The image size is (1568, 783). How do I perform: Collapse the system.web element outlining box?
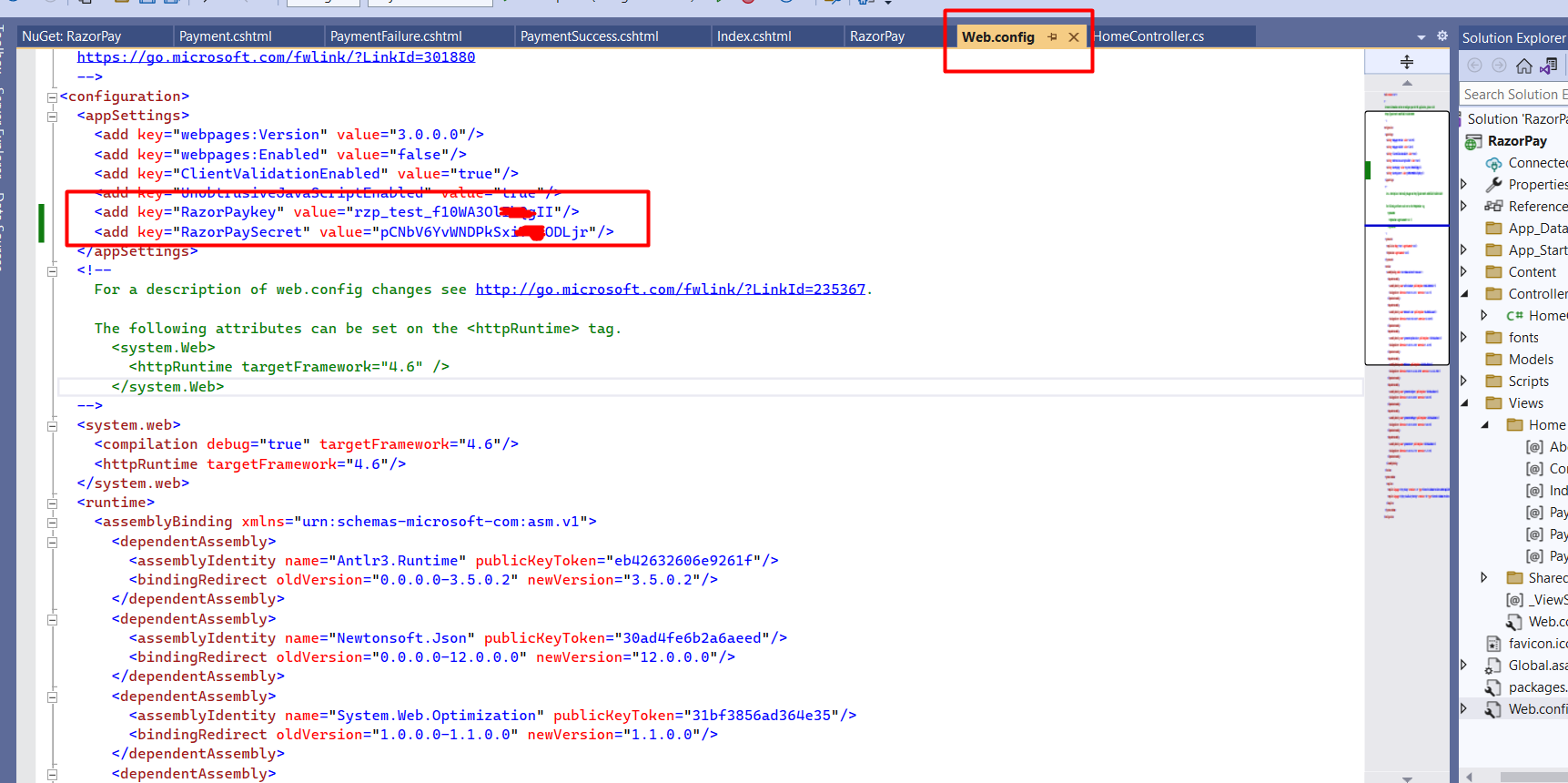[52, 426]
